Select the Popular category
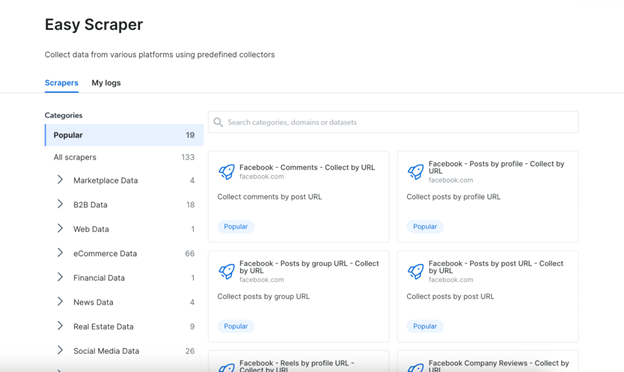This screenshot has width=624, height=372. click(124, 135)
